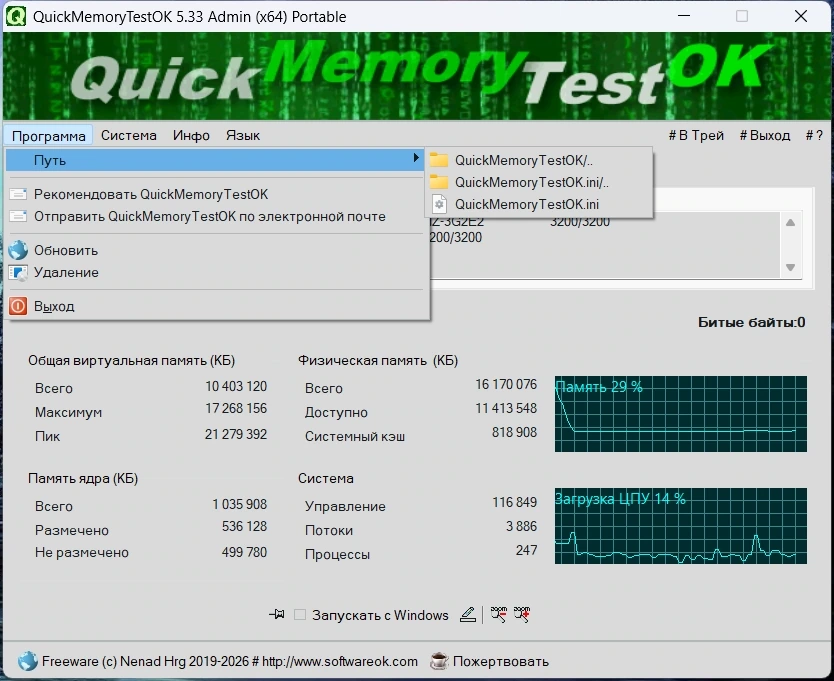Screen dimensions: 834x681
Task: Click the Пик value 21 279 392
Action: [236, 434]
